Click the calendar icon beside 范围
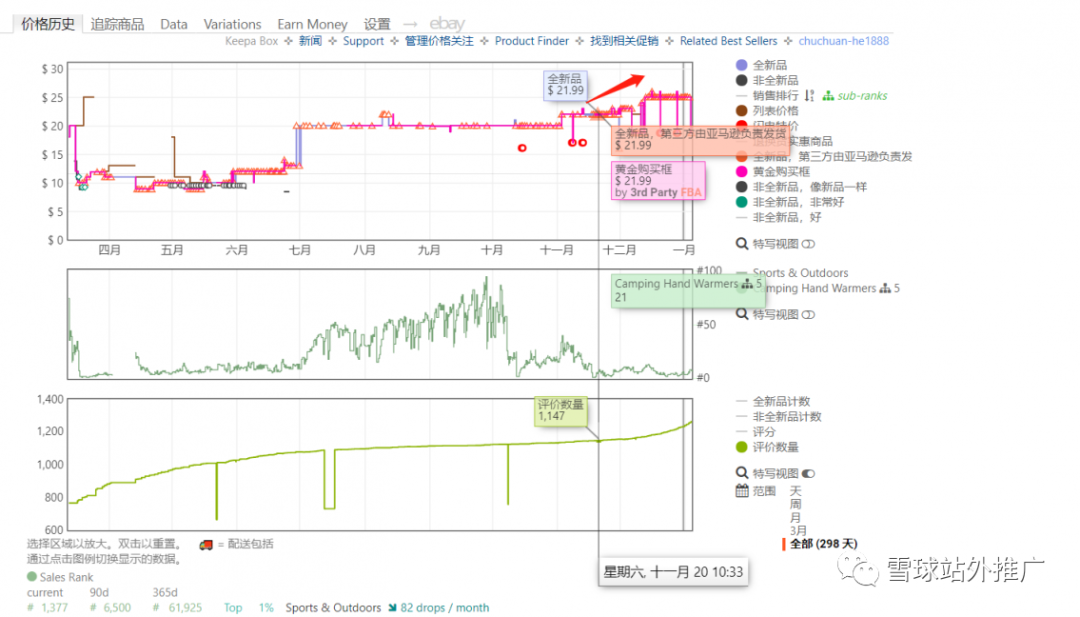Image resolution: width=1080 pixels, height=617 pixels. 742,491
